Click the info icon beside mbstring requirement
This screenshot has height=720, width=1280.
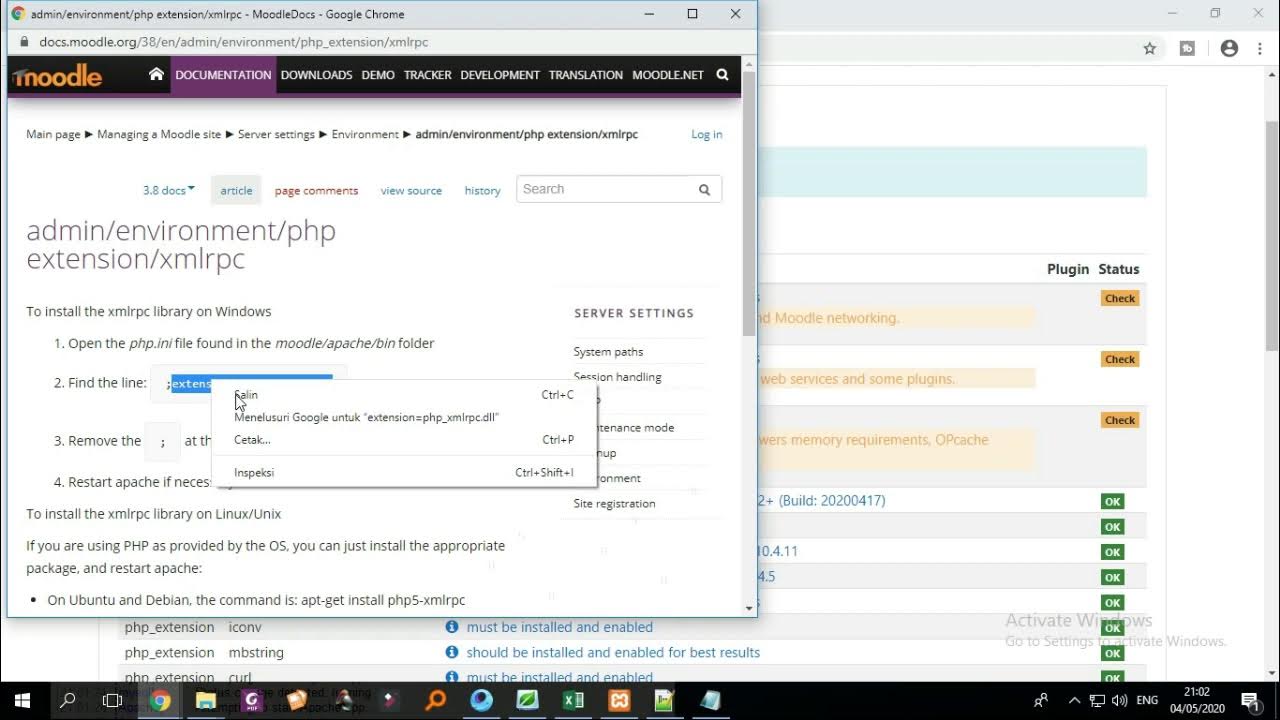pos(451,652)
